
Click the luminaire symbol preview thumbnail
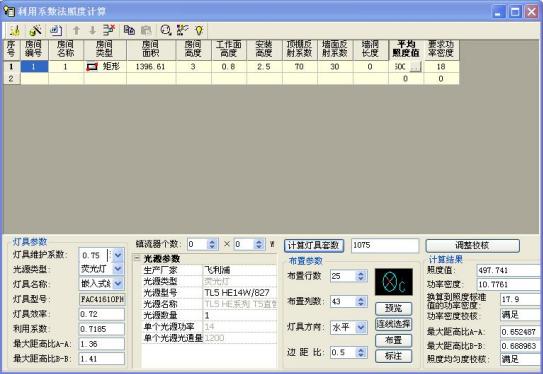(x=394, y=282)
